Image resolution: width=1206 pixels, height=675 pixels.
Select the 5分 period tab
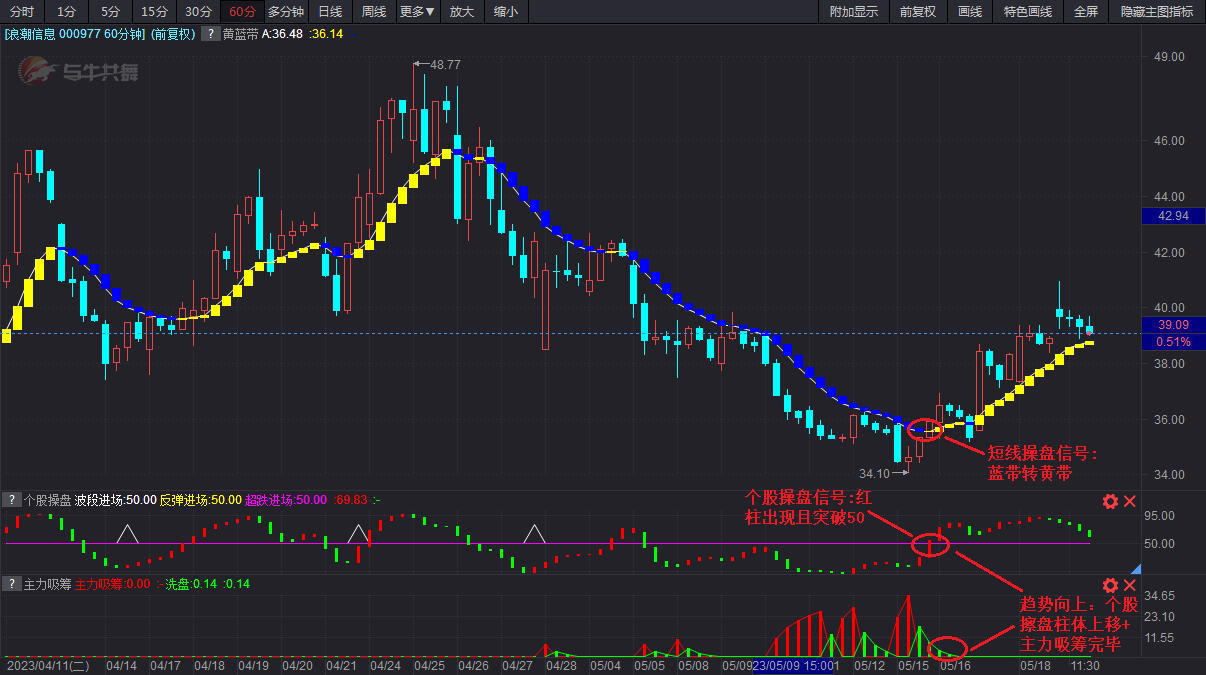tap(110, 12)
